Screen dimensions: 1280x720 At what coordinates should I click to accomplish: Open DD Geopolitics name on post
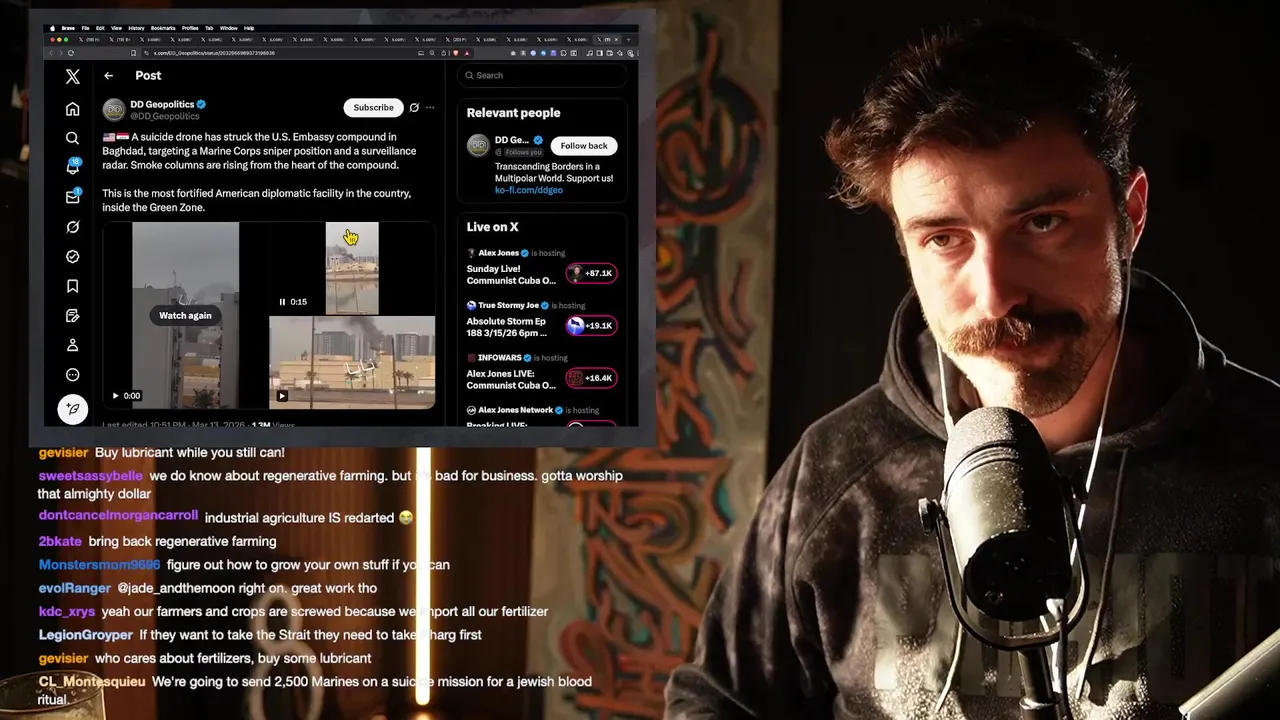(x=162, y=104)
